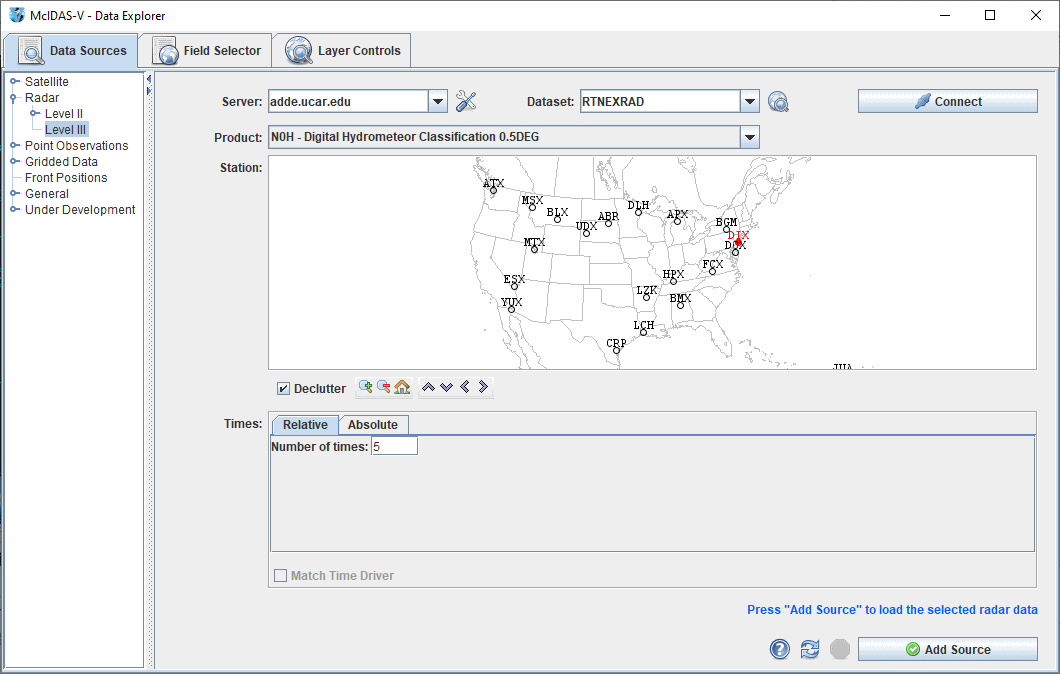Click the refresh icon near Add Source
Viewport: 1060px width, 674px height.
coord(810,649)
